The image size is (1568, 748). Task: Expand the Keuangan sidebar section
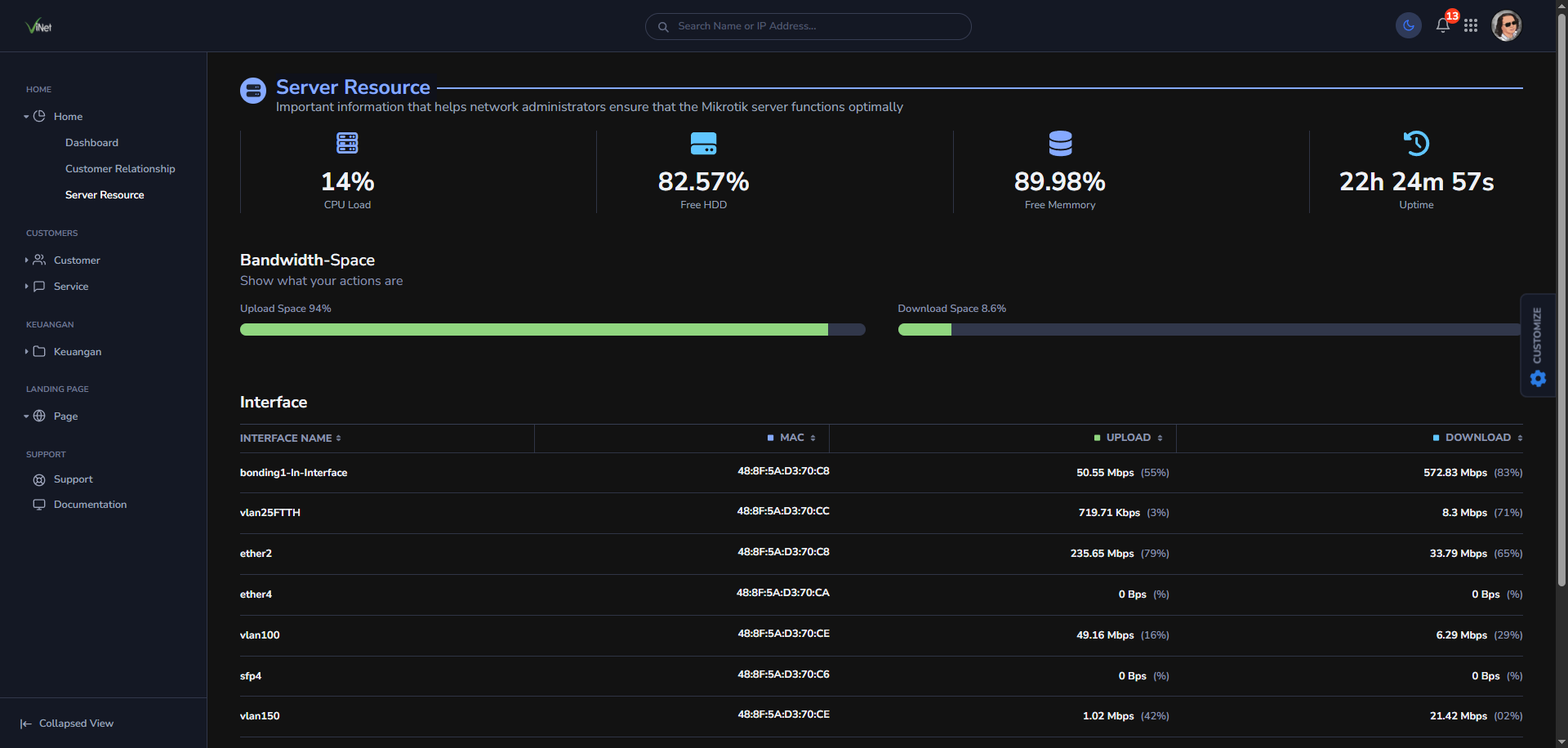pos(78,352)
